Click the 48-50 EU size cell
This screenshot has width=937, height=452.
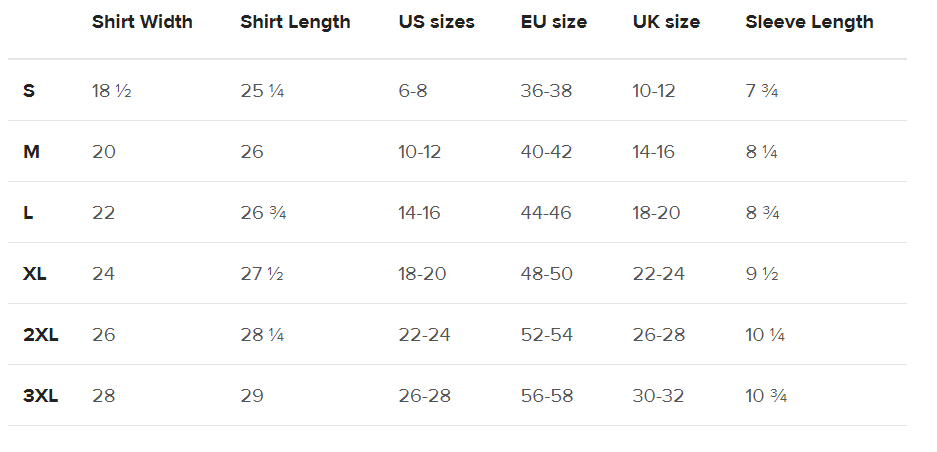(546, 274)
